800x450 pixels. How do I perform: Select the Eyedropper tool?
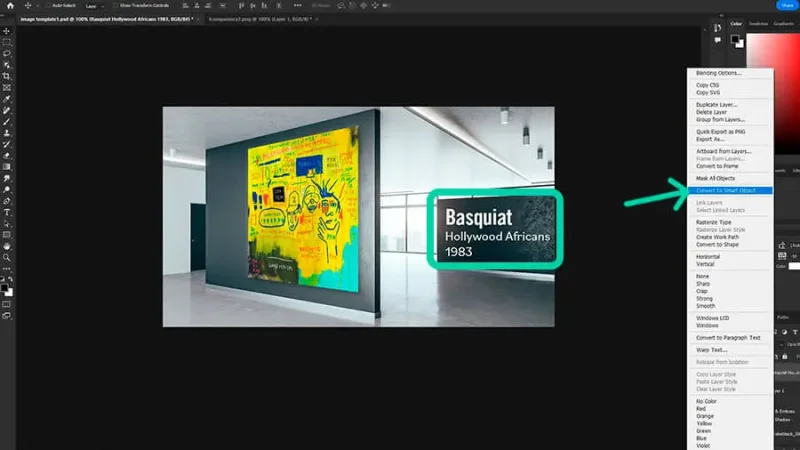pos(7,99)
